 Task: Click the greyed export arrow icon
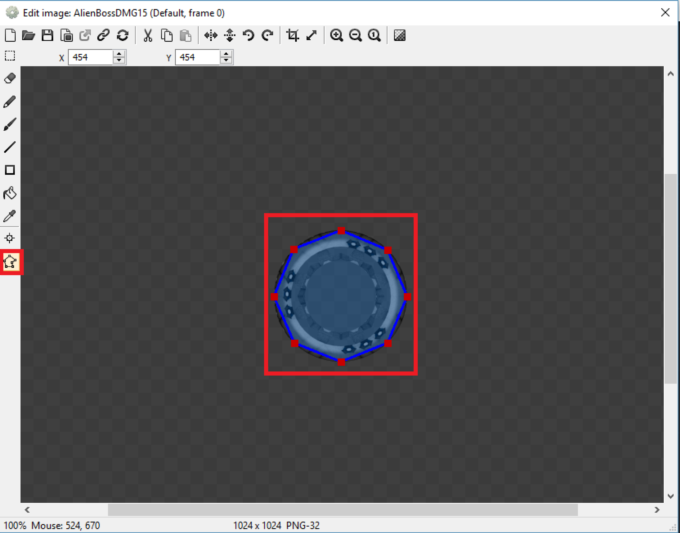pos(85,35)
